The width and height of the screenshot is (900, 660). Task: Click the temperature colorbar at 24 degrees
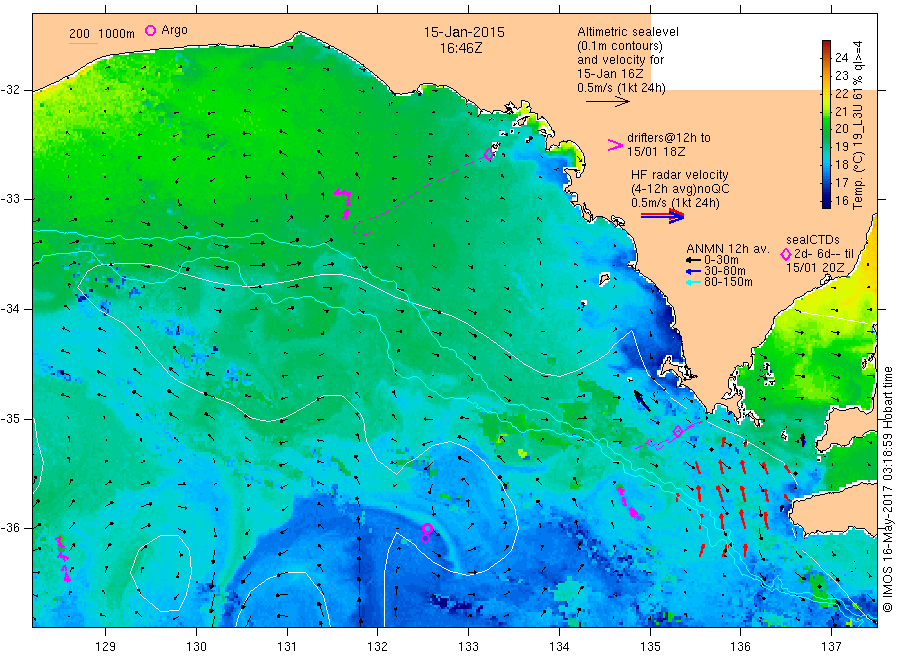(x=827, y=57)
